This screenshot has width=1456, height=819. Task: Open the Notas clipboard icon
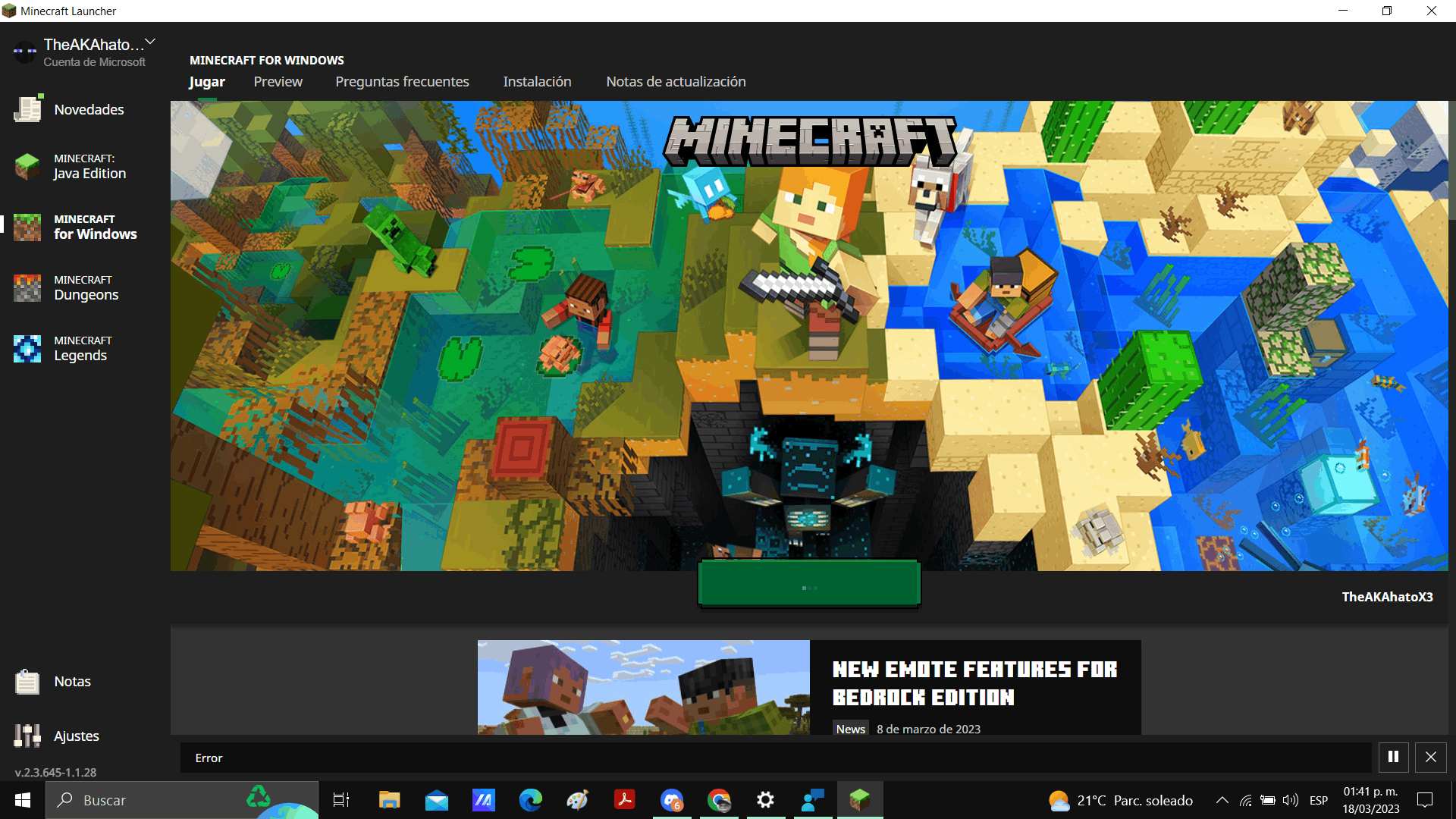click(27, 682)
